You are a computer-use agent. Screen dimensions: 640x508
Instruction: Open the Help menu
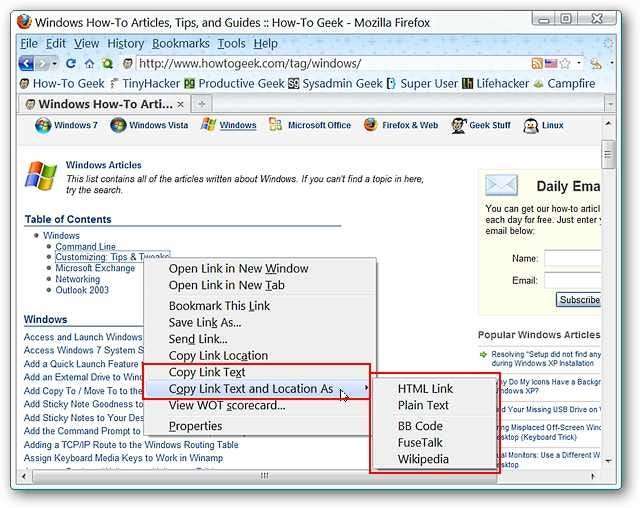pos(265,44)
